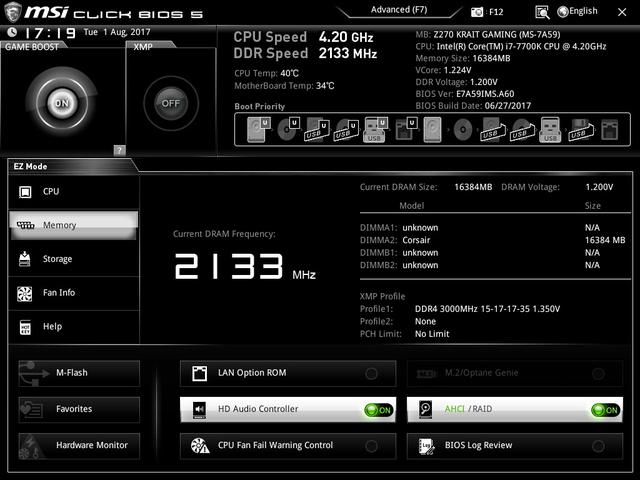The height and width of the screenshot is (480, 640).
Task: Select the legacy CD/DVD boot icon without UEFI badge
Action: tap(463, 130)
